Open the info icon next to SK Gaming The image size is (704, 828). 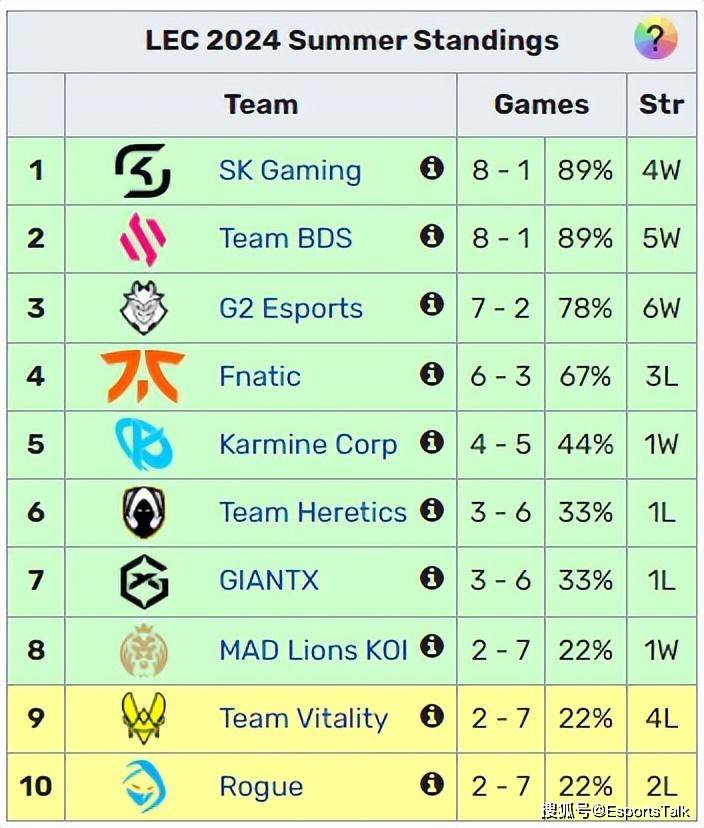pyautogui.click(x=431, y=168)
